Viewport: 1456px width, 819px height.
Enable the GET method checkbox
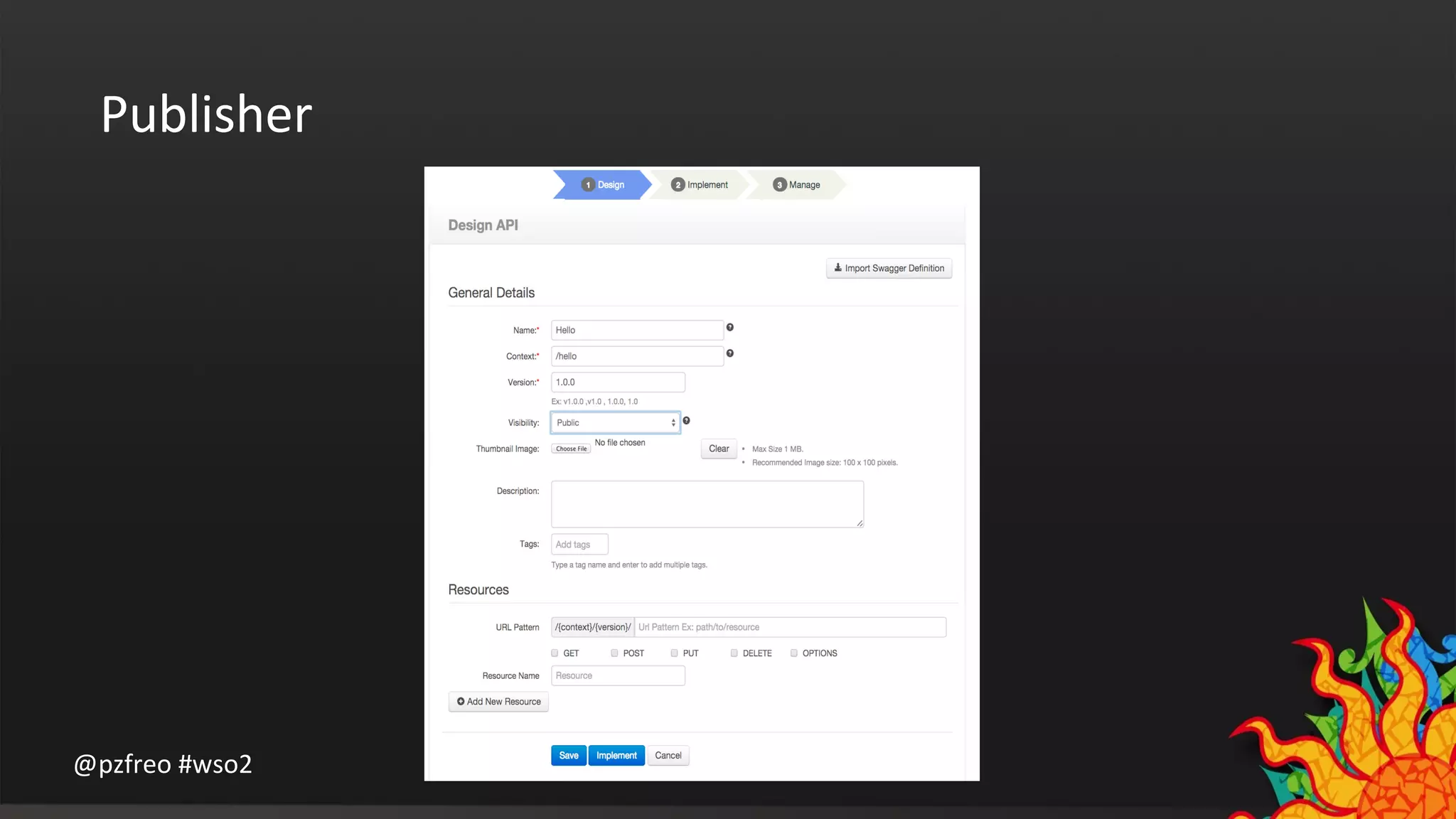[555, 653]
